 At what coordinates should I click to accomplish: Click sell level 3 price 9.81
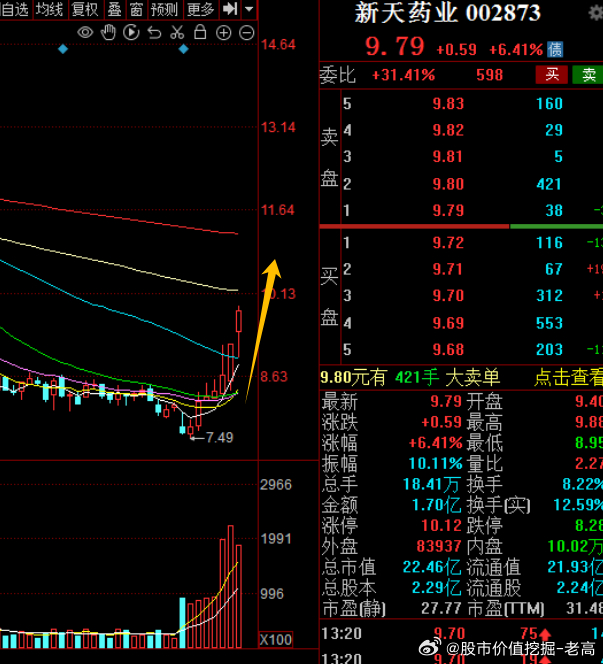pos(448,157)
